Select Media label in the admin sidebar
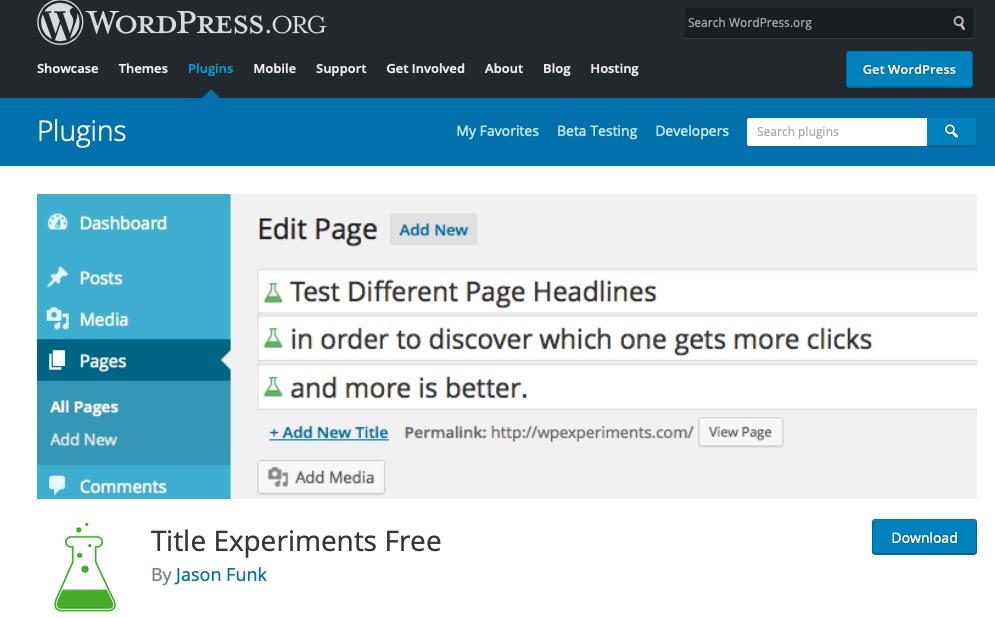Screen dimensions: 995x618 [x=103, y=319]
